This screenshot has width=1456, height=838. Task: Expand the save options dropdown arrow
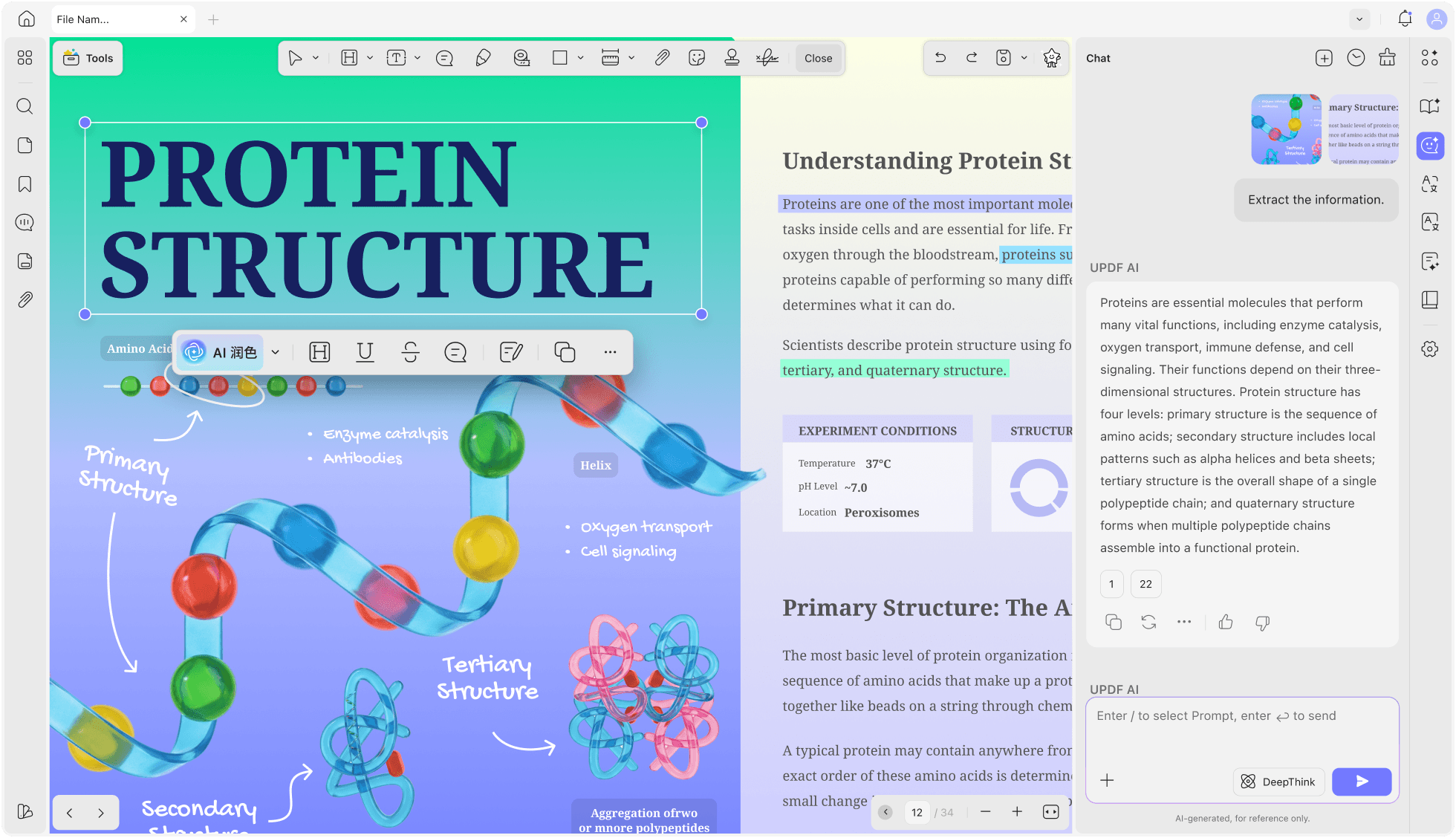click(x=1024, y=58)
